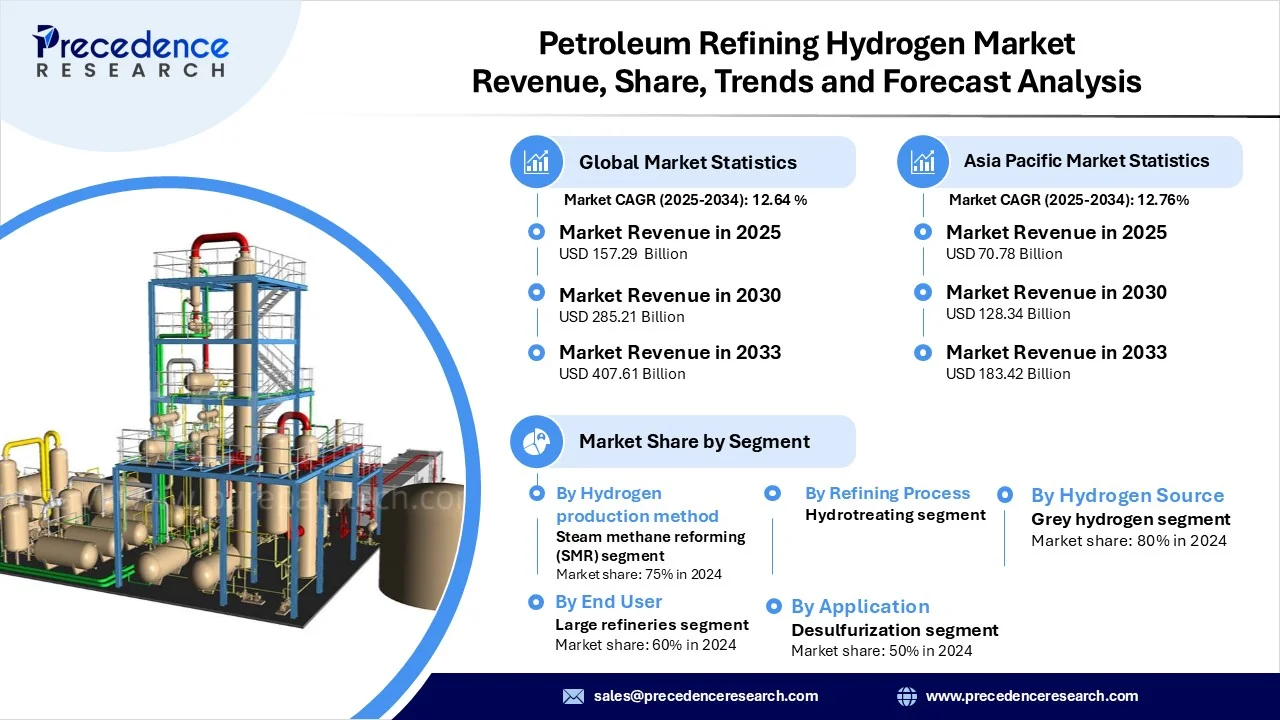1280x720 pixels.
Task: Click the Market Share by Segment pie icon
Action: click(x=537, y=441)
